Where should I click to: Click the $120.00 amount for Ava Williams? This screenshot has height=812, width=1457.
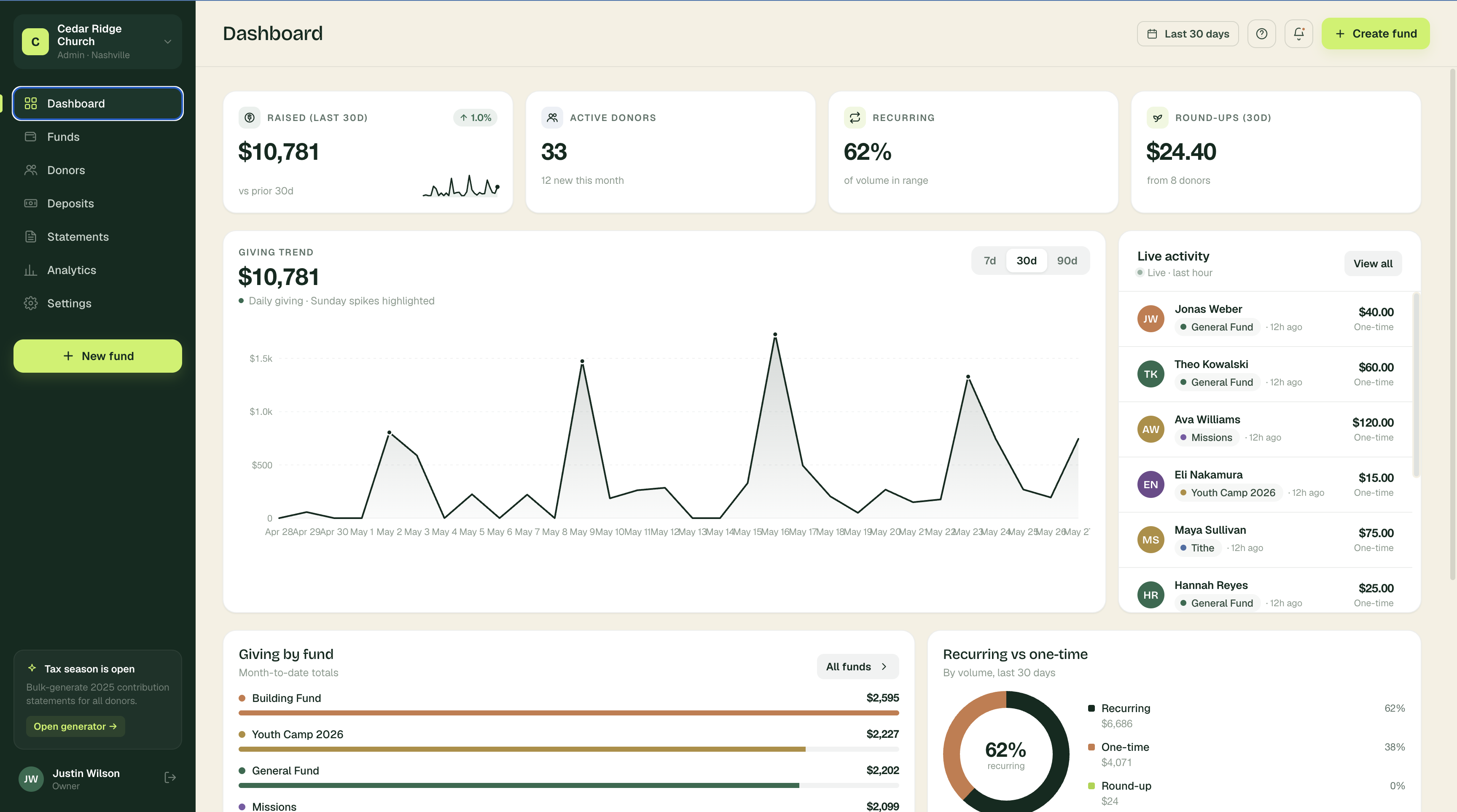pyautogui.click(x=1373, y=423)
